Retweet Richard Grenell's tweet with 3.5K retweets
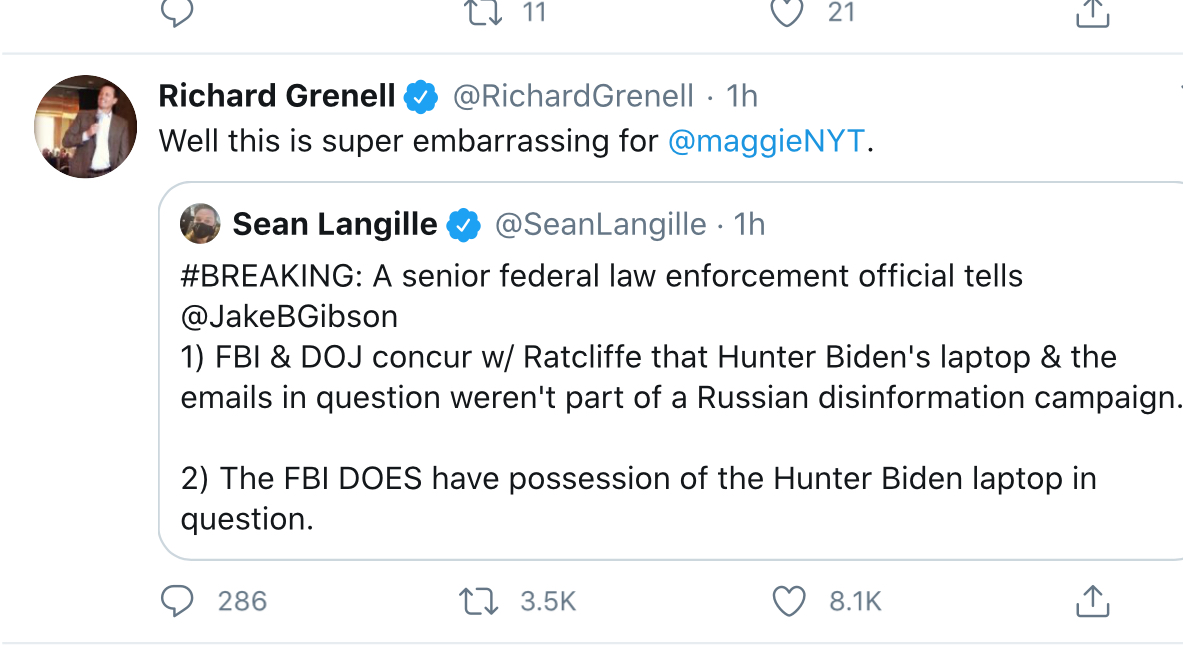This screenshot has width=1183, height=659. tap(478, 601)
